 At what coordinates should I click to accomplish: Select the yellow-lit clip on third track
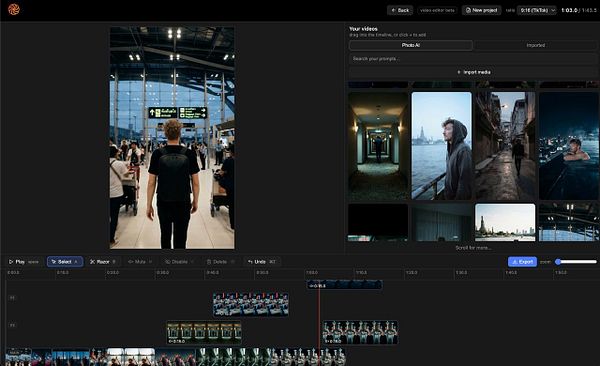coord(204,332)
